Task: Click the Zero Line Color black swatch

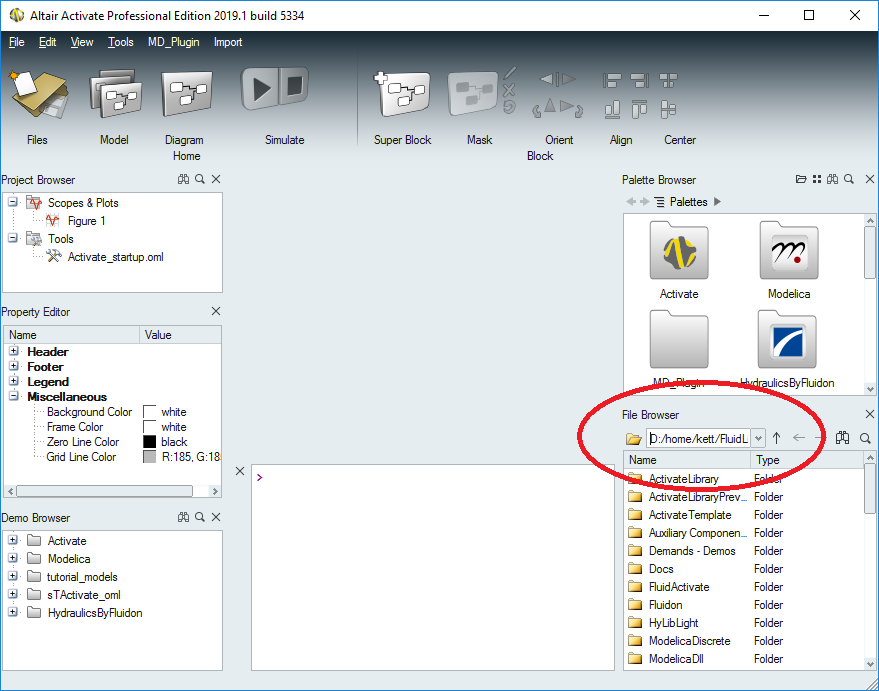Action: 149,442
